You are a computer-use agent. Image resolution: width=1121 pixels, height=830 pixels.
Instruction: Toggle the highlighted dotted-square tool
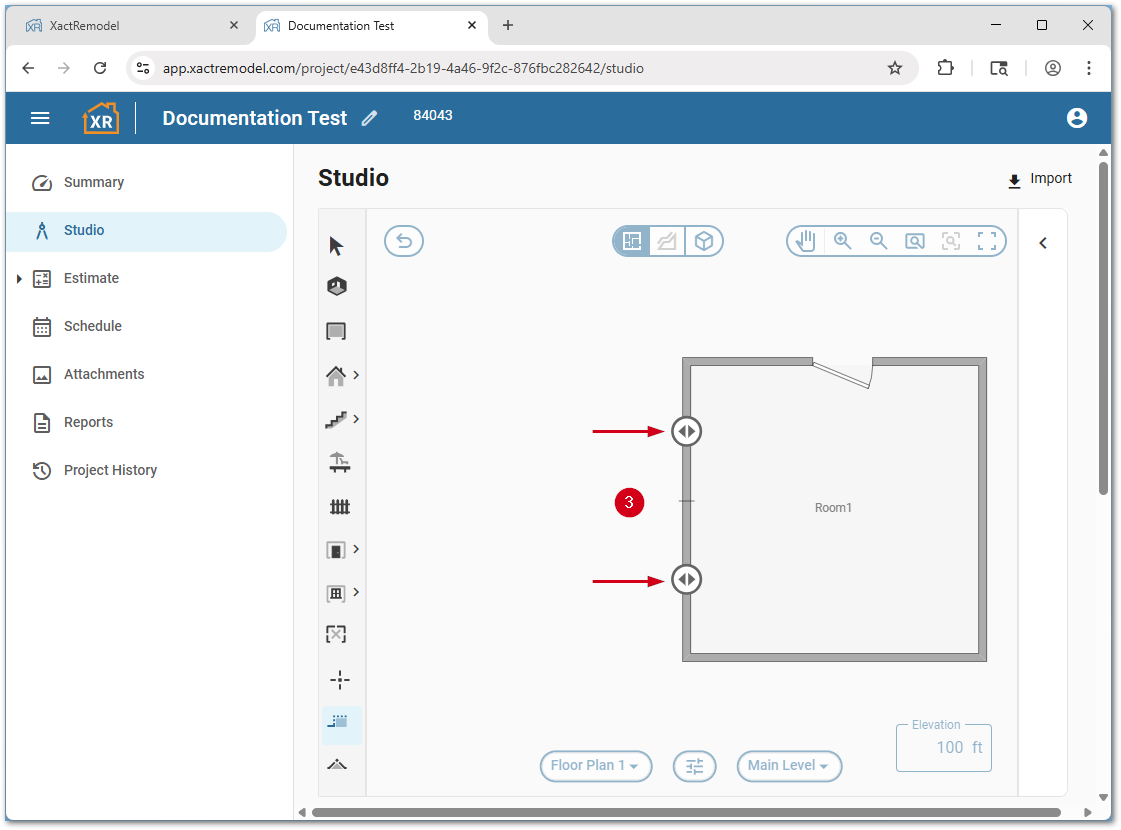(x=340, y=722)
